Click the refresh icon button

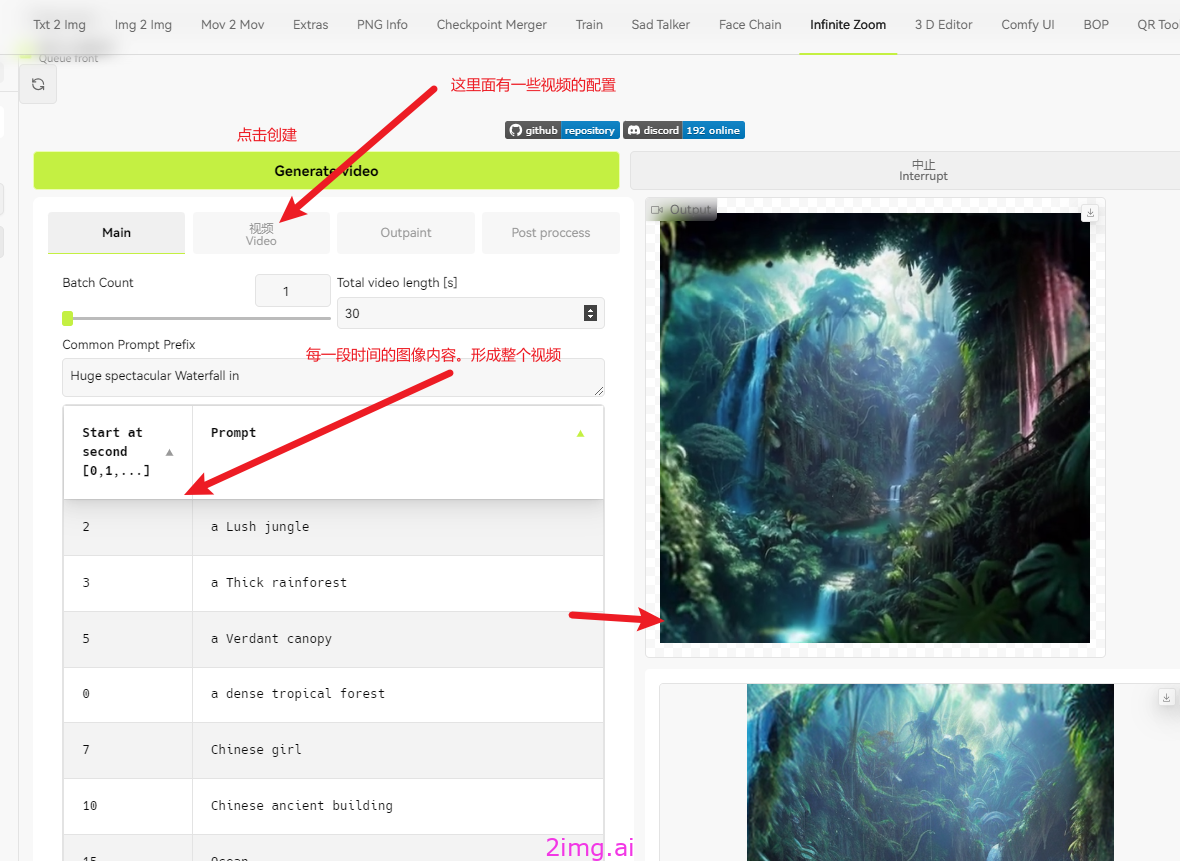click(x=38, y=84)
